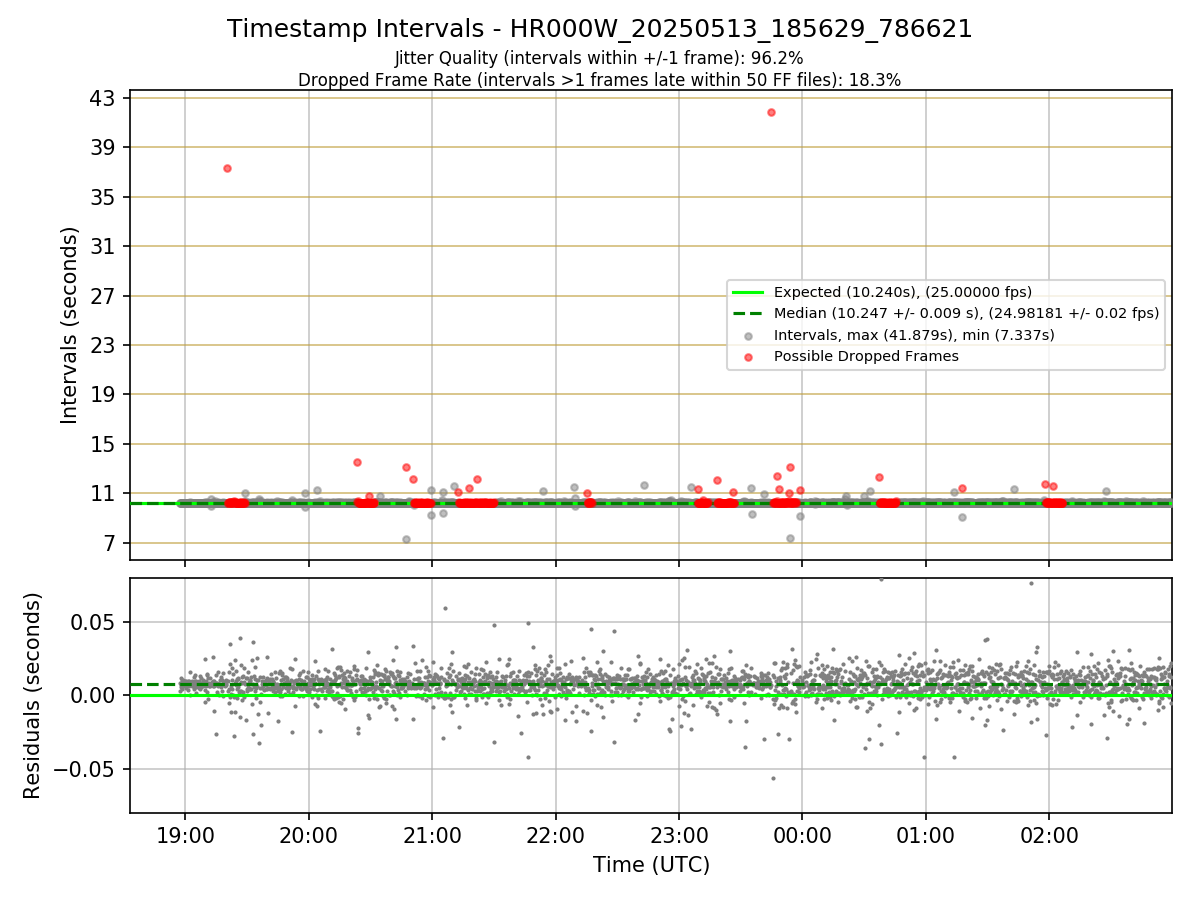Viewport: 1200px width, 900px height.
Task: Click the '7' y-axis tick label
Action: click(x=111, y=543)
